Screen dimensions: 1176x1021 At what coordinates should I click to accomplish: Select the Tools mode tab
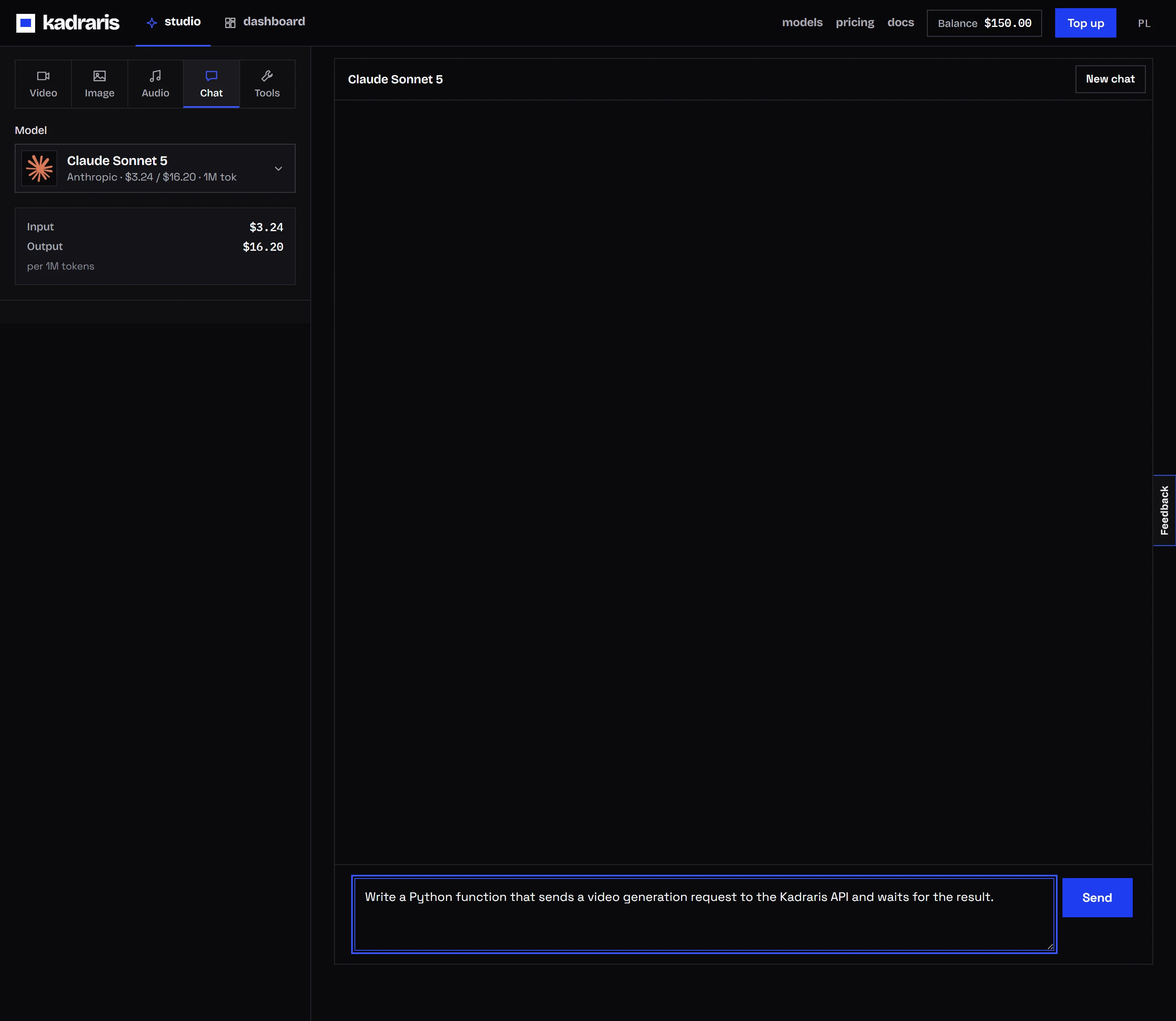[x=267, y=84]
